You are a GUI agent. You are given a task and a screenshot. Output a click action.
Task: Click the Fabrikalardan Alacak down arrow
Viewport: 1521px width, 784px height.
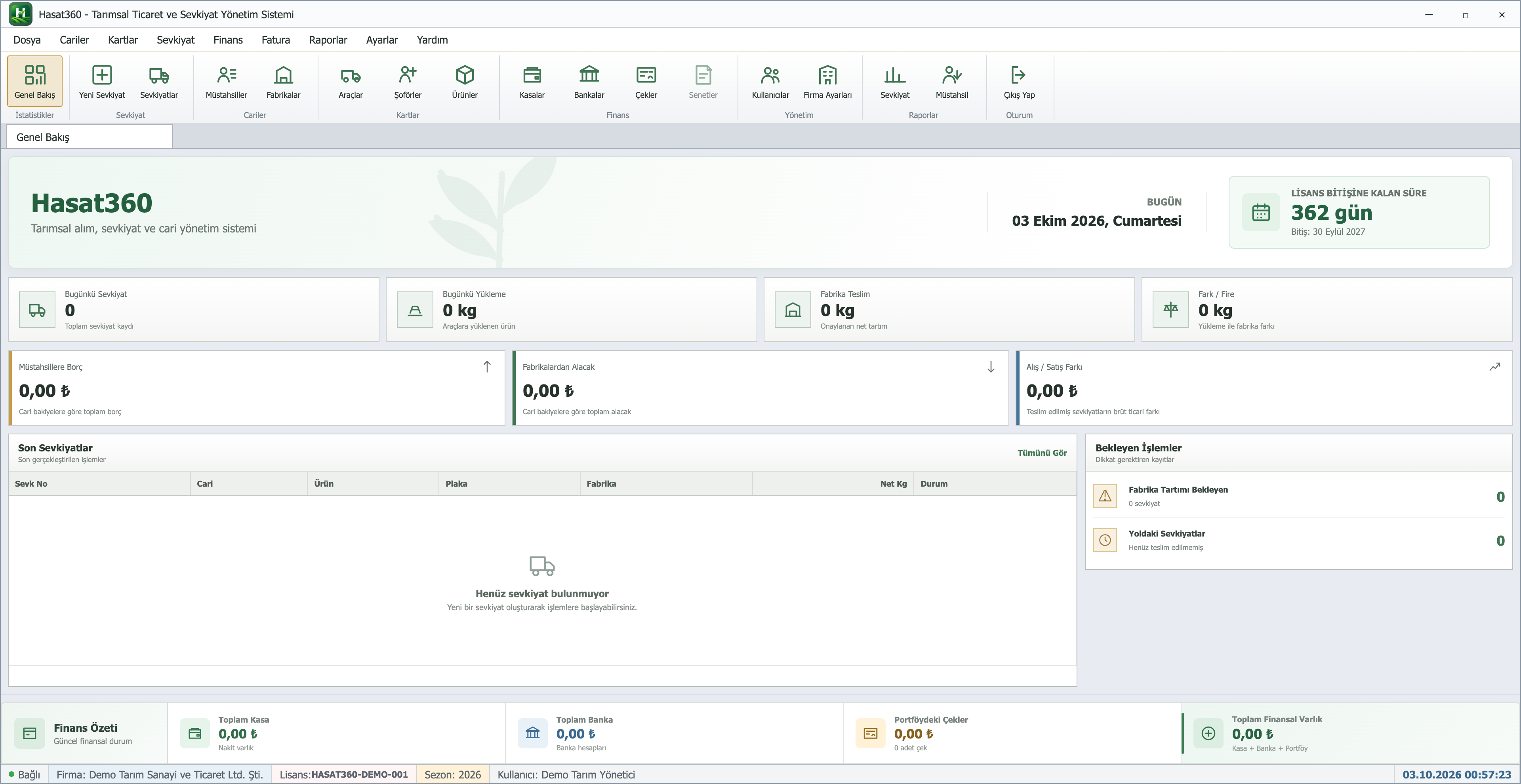click(x=991, y=367)
